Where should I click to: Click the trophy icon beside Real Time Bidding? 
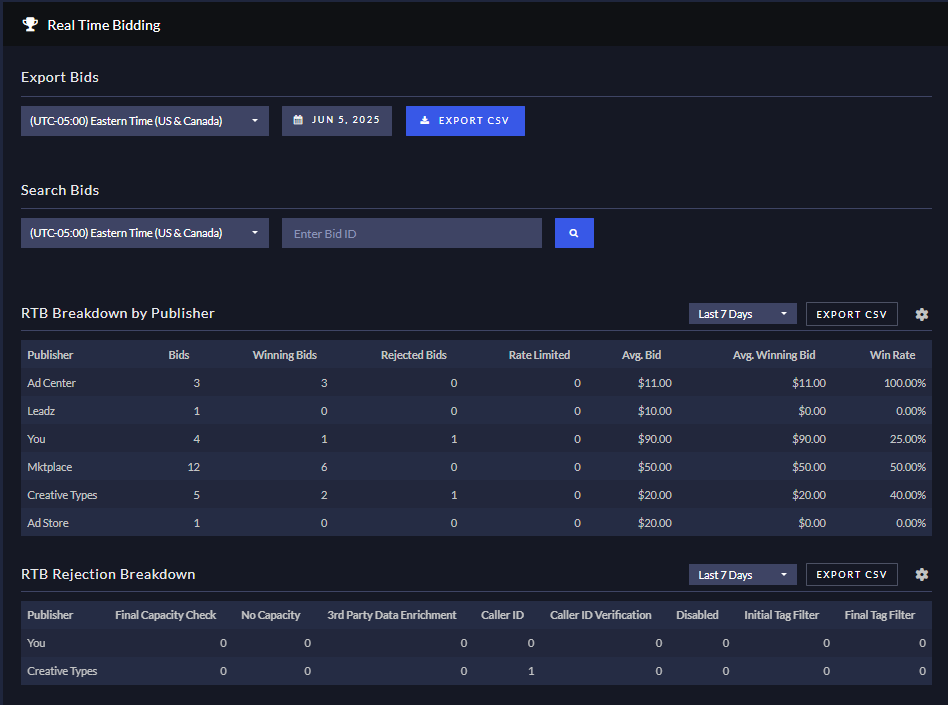30,25
